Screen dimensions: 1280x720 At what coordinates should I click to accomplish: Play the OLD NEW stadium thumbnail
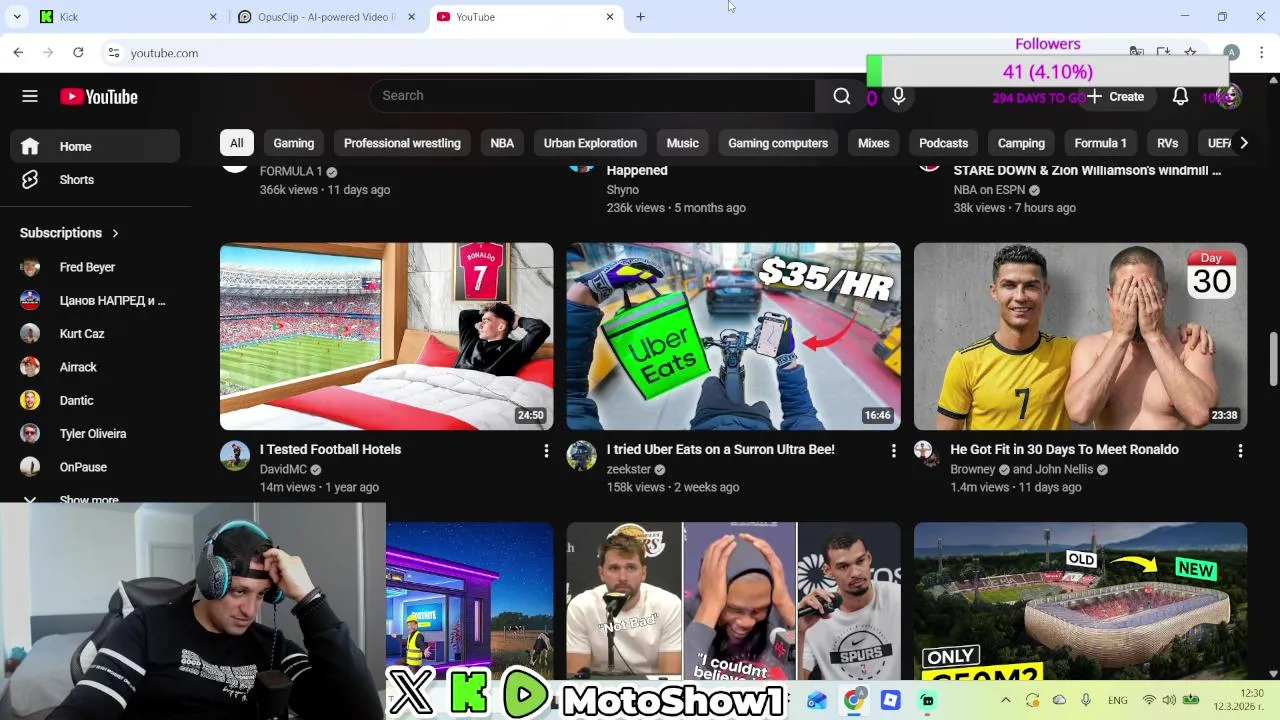pos(1080,601)
